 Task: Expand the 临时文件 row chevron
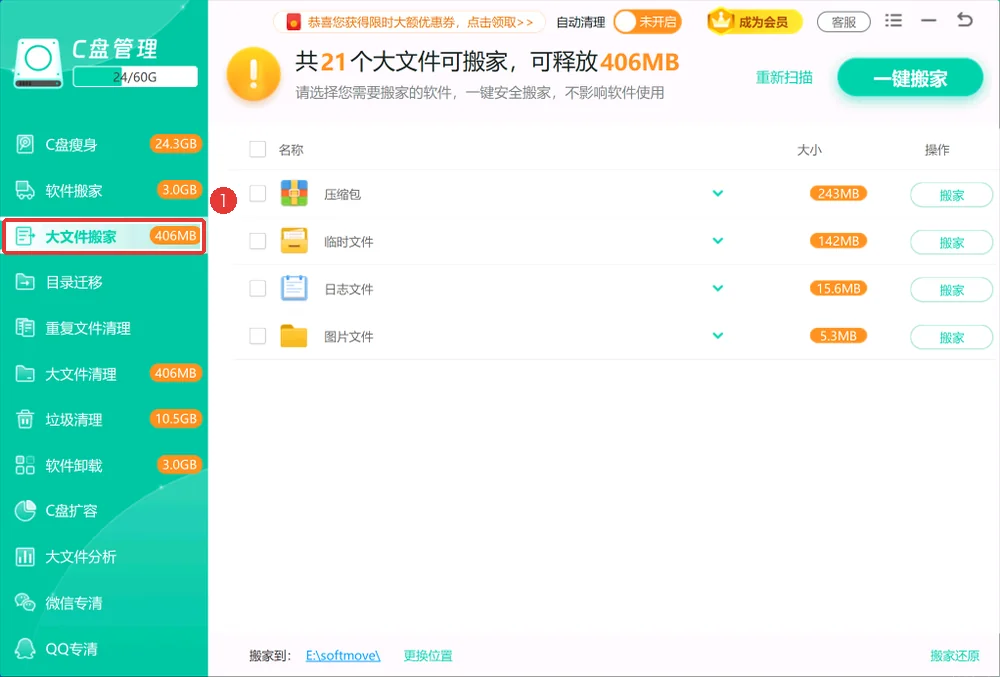tap(718, 241)
